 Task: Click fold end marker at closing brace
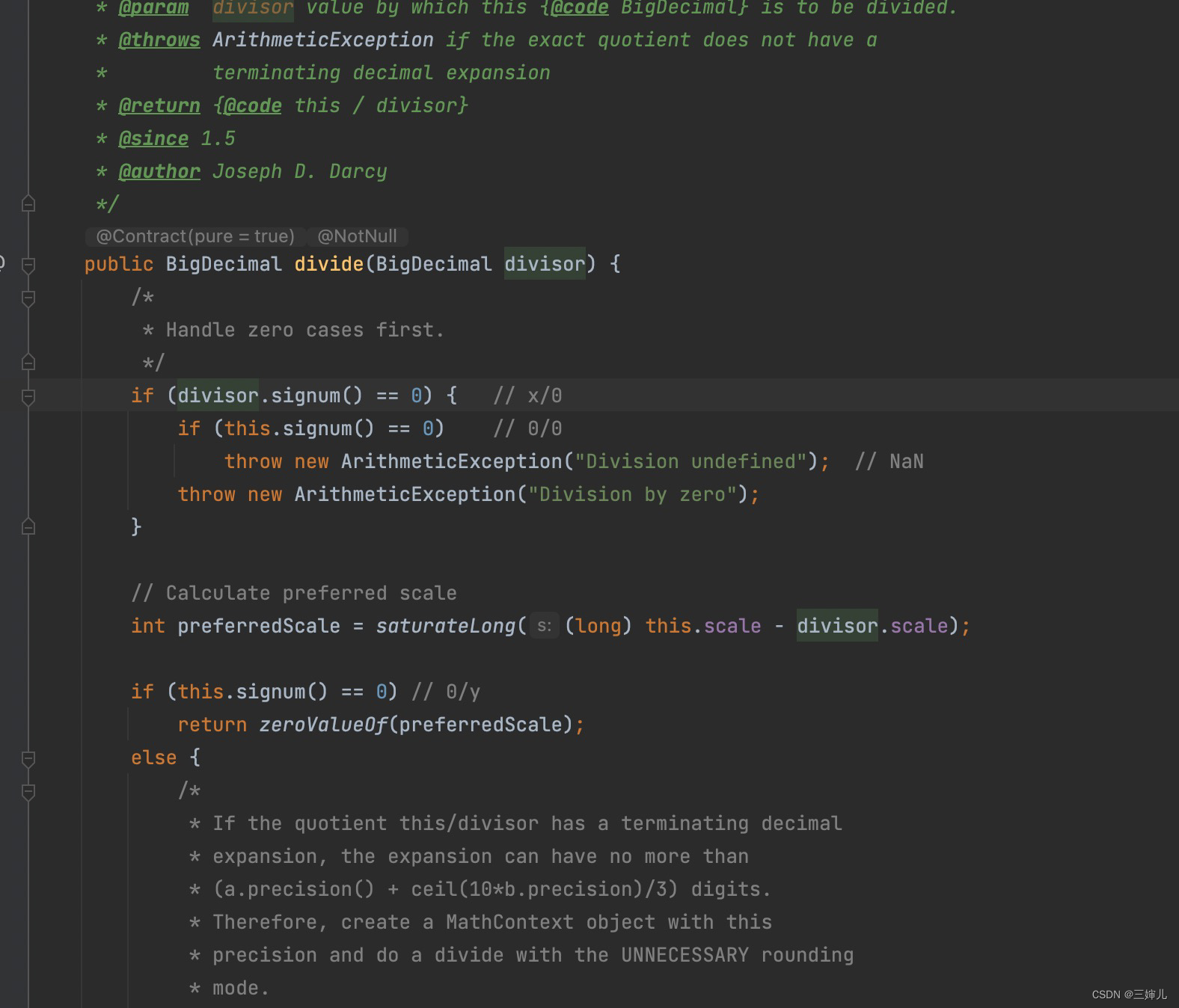coord(28,527)
